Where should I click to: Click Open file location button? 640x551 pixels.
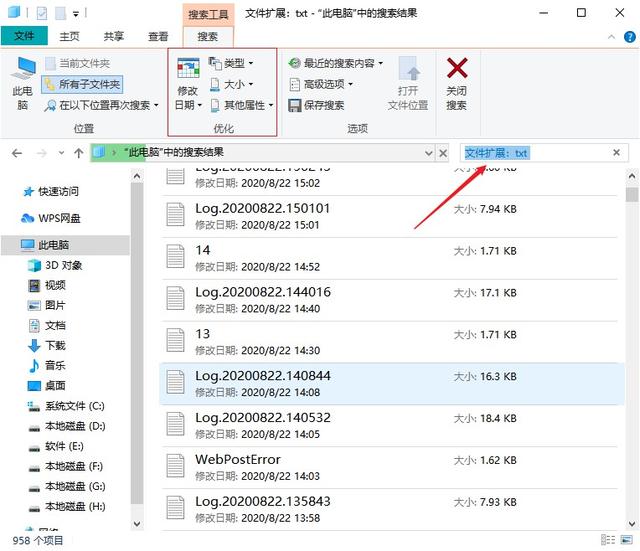(407, 83)
